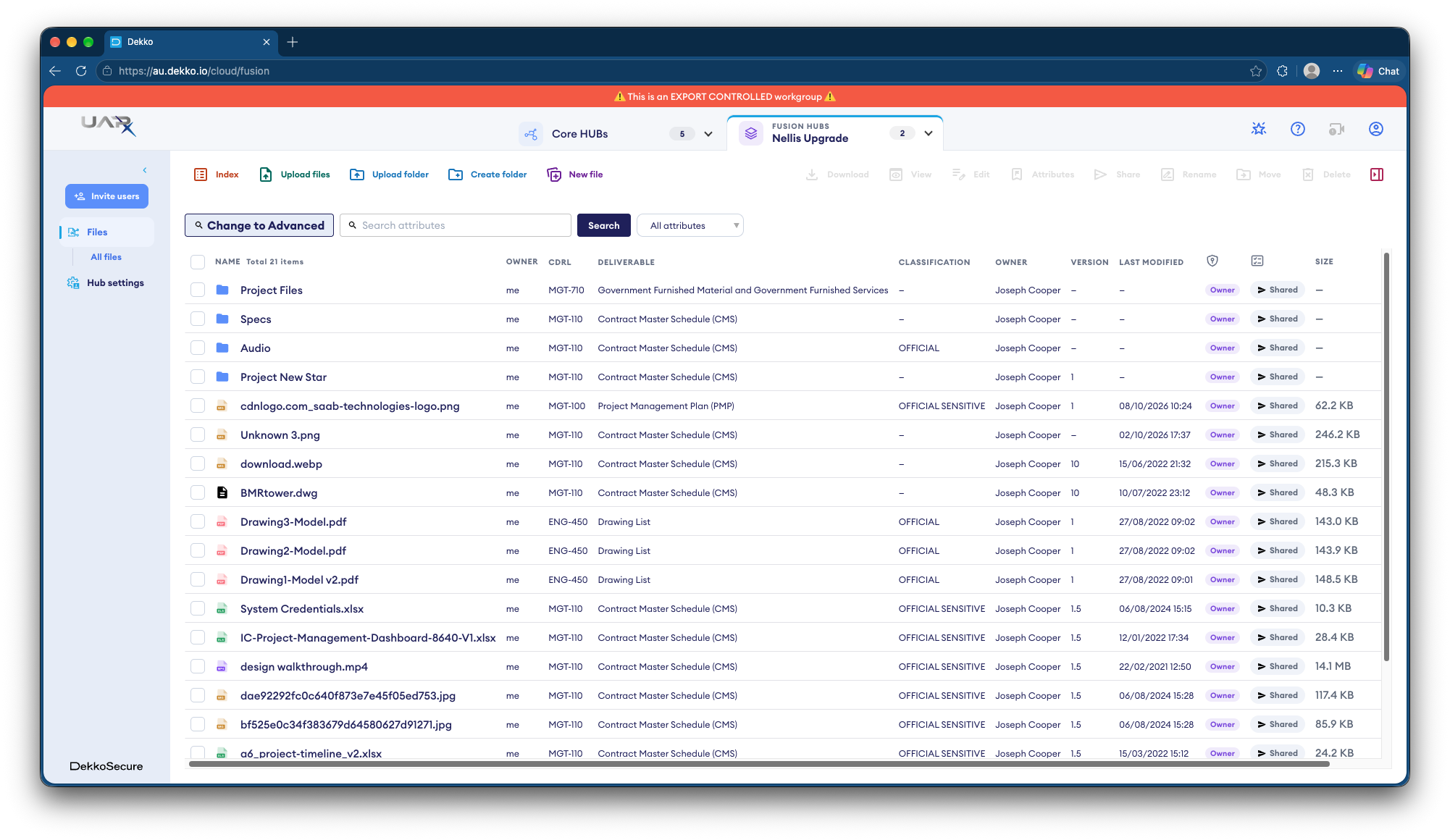Click the video camera icon in header
1450x840 pixels.
coord(1337,129)
